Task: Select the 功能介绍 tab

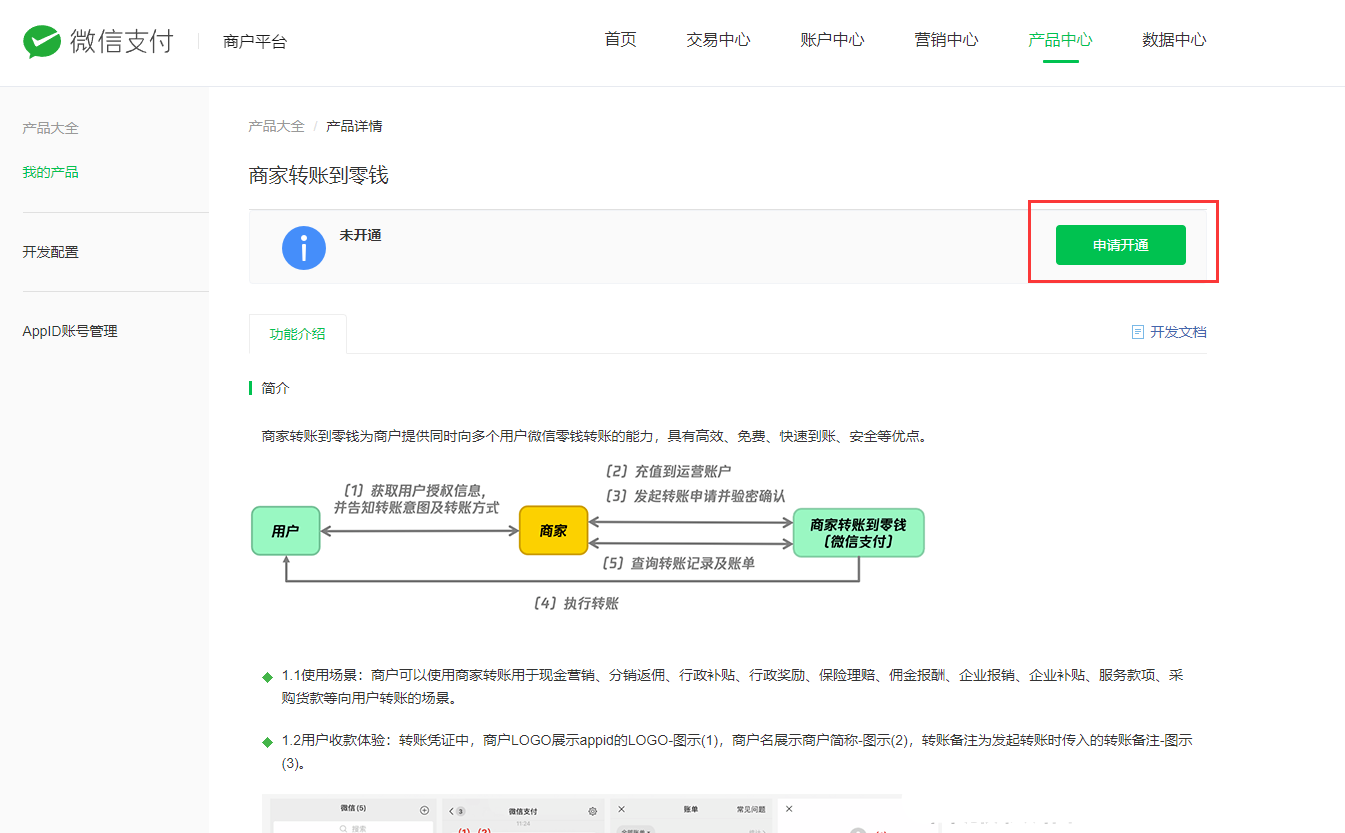Action: click(297, 334)
